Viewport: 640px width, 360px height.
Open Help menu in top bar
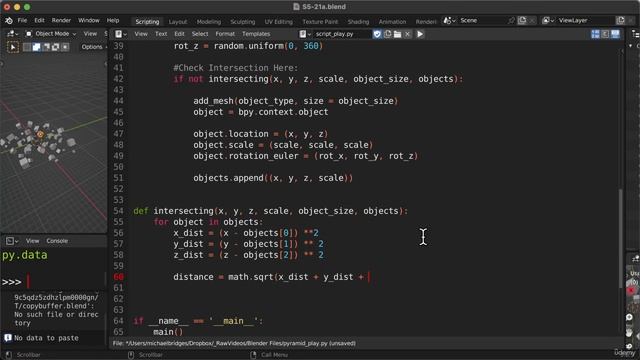(113, 20)
